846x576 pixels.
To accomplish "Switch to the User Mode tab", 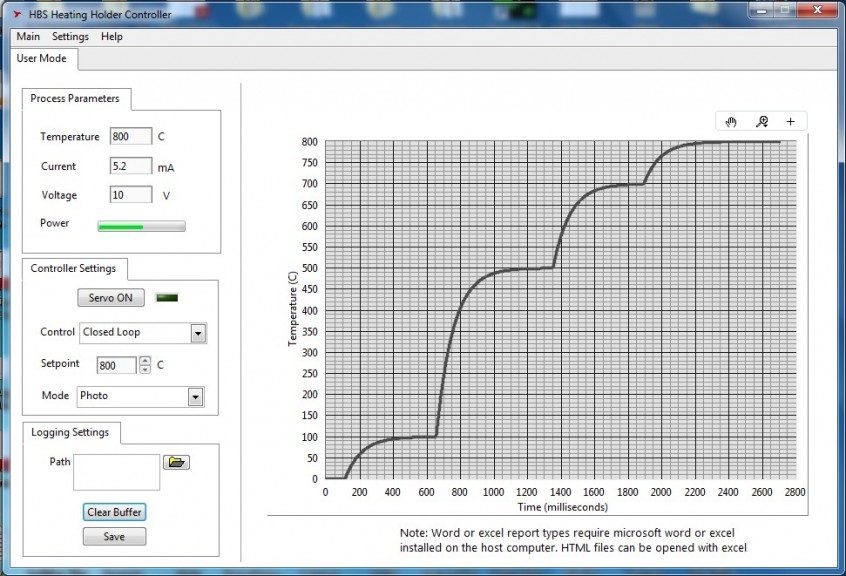I will point(41,58).
